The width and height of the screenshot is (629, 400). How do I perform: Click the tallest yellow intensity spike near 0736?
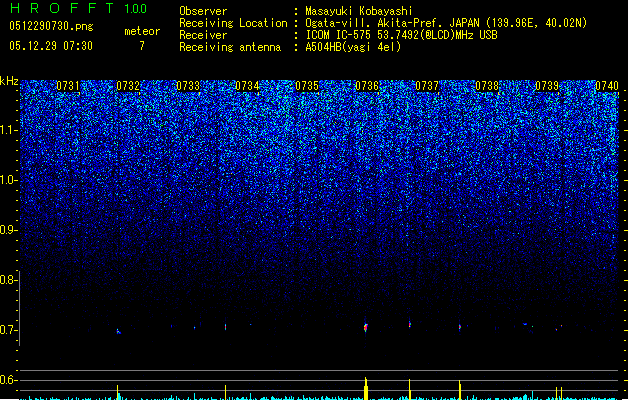(x=366, y=388)
